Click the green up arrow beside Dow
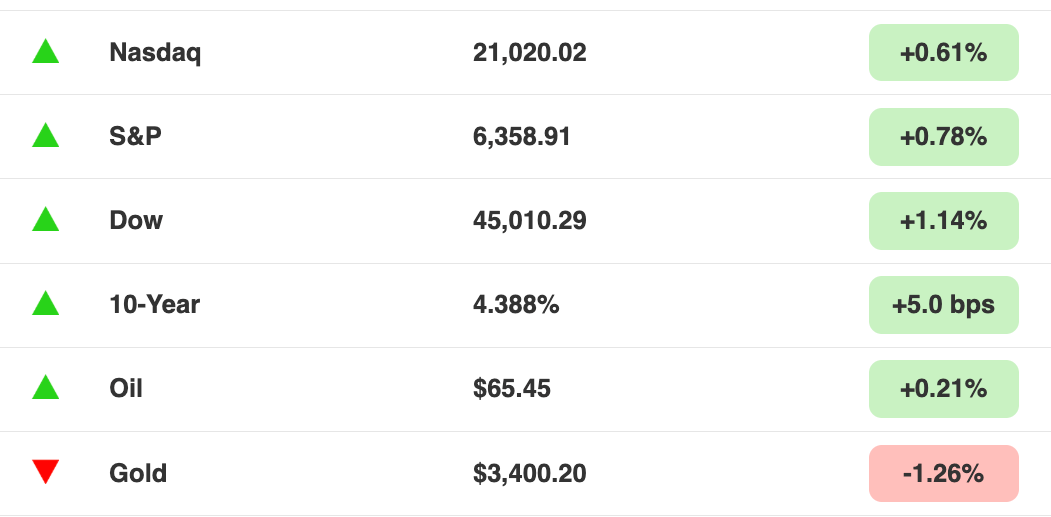 pyautogui.click(x=46, y=220)
